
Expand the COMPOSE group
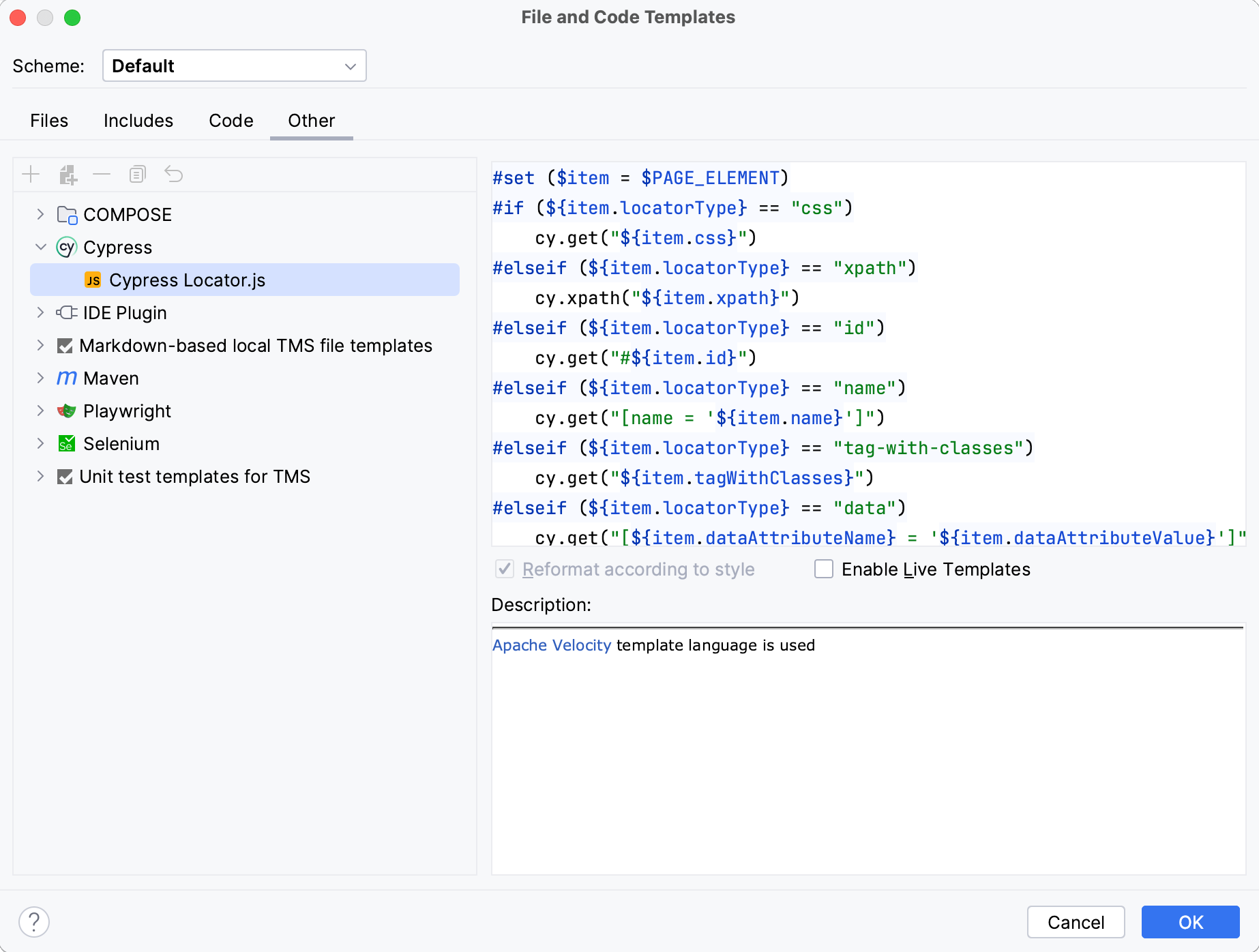tap(40, 214)
